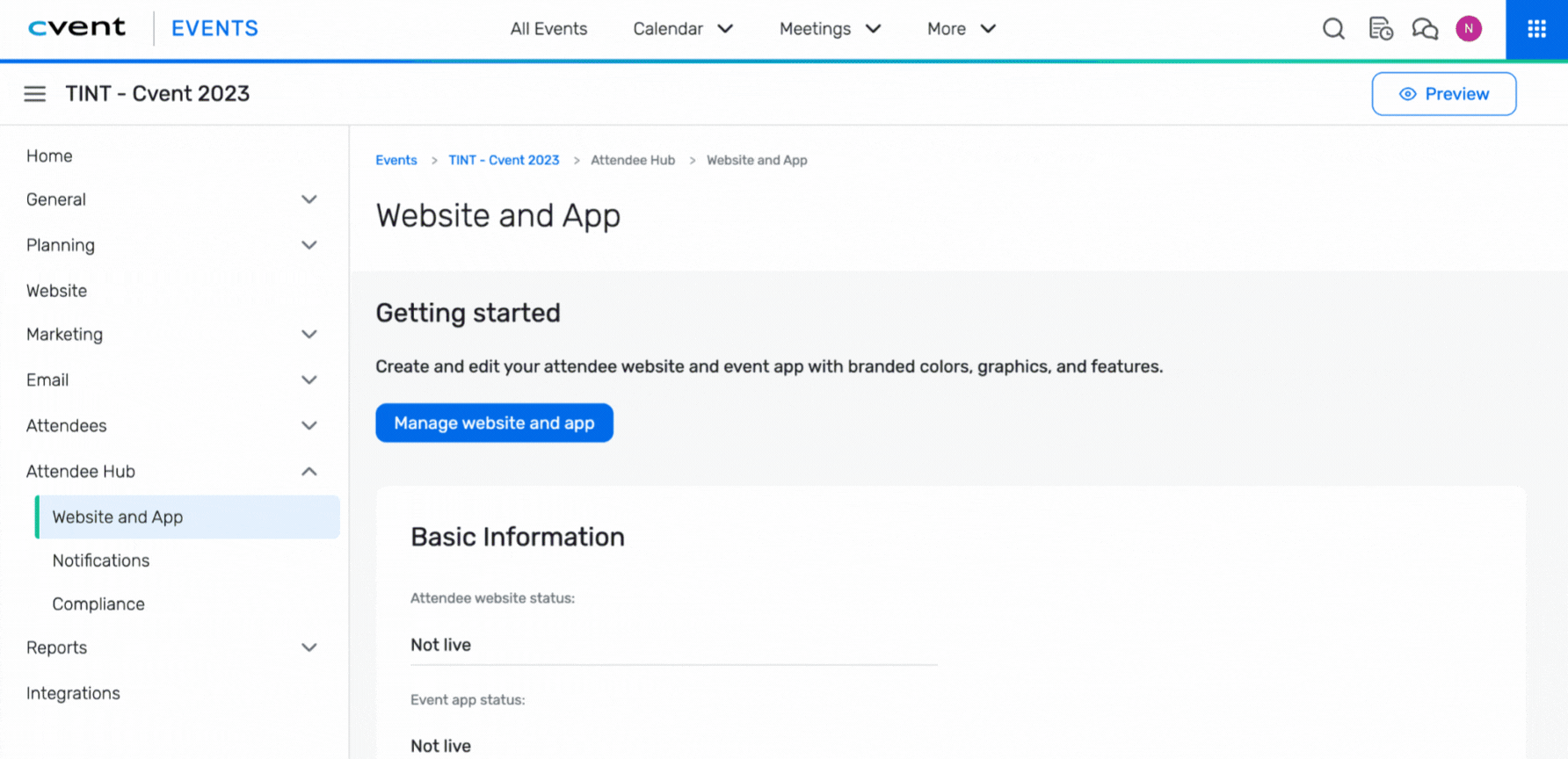Click the Getting started heading
1568x759 pixels.
[x=468, y=313]
